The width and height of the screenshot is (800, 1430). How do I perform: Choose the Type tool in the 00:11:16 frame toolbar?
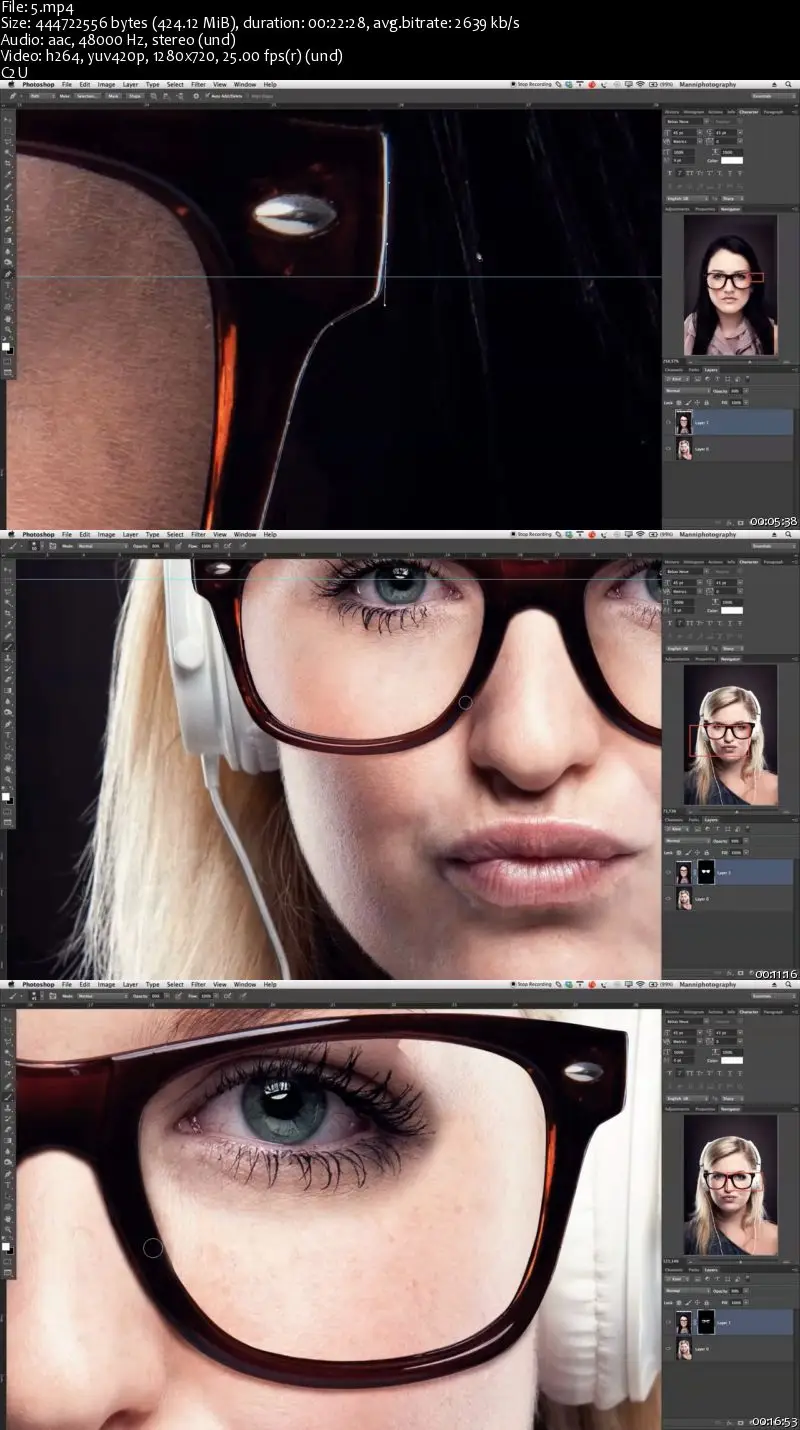[x=8, y=734]
